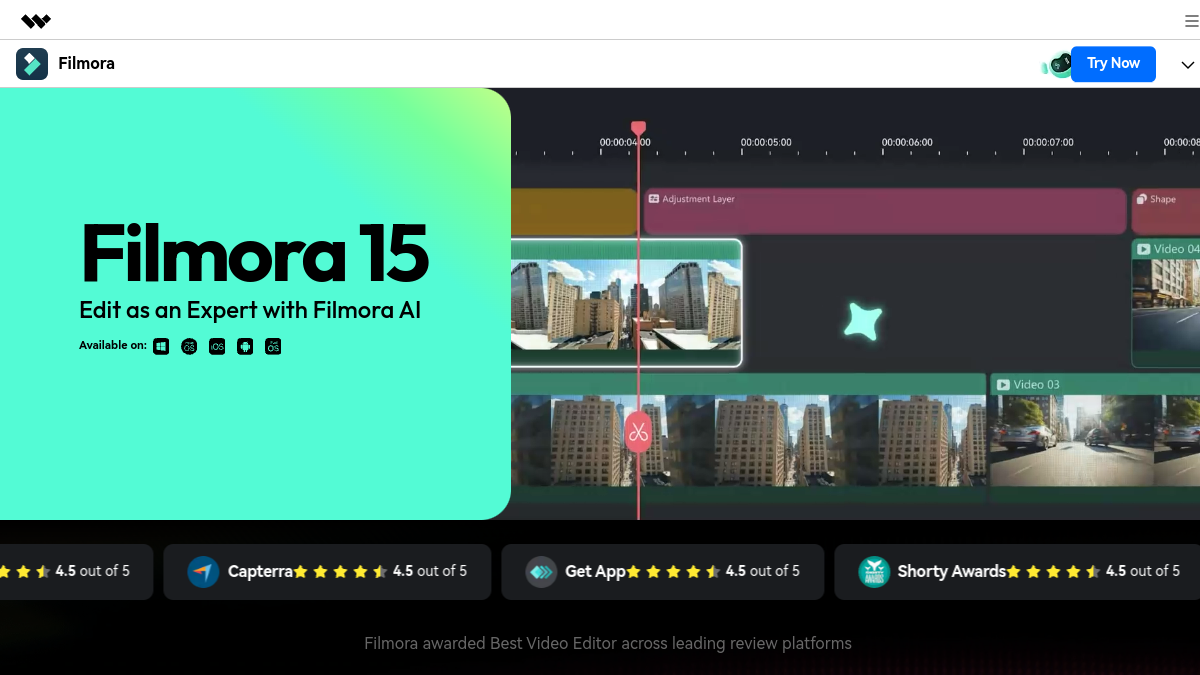1200x675 pixels.
Task: Click the Shorty Awards logo icon
Action: click(x=874, y=572)
